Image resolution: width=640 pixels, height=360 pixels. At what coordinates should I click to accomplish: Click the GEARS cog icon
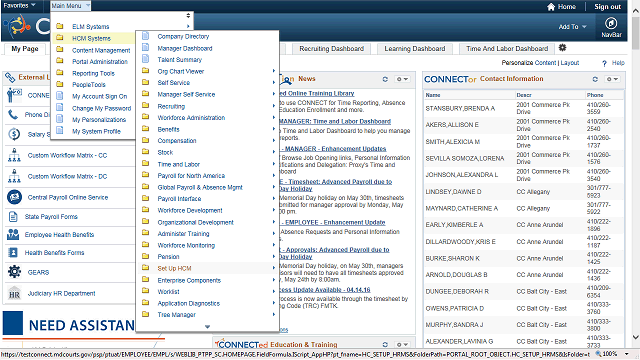(x=14, y=272)
